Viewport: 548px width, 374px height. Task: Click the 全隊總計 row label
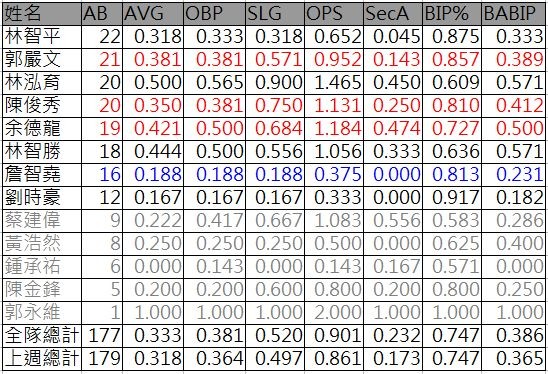[x=42, y=336]
